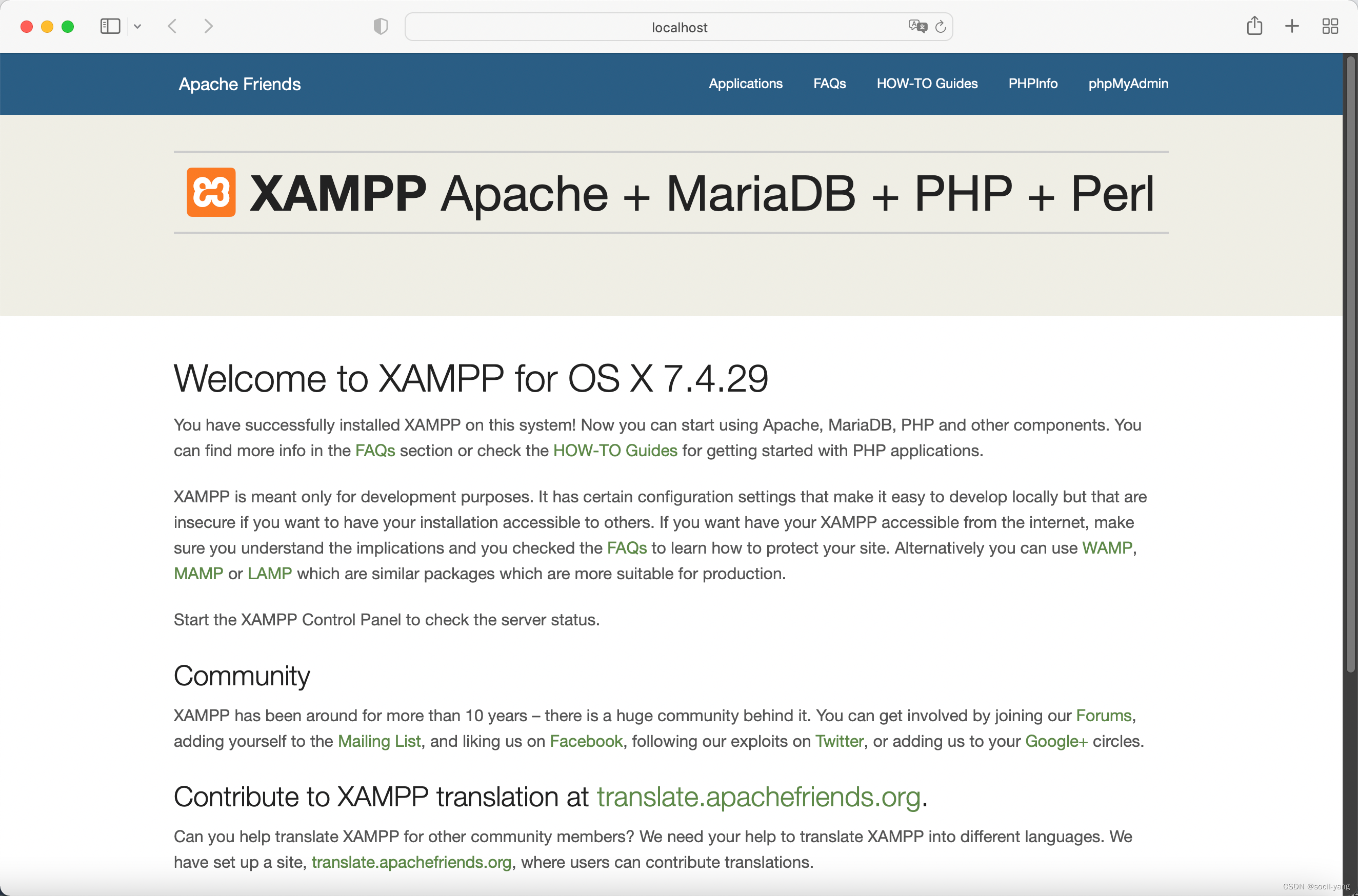Viewport: 1358px width, 896px height.
Task: Open the Share menu icon
Action: click(1254, 26)
